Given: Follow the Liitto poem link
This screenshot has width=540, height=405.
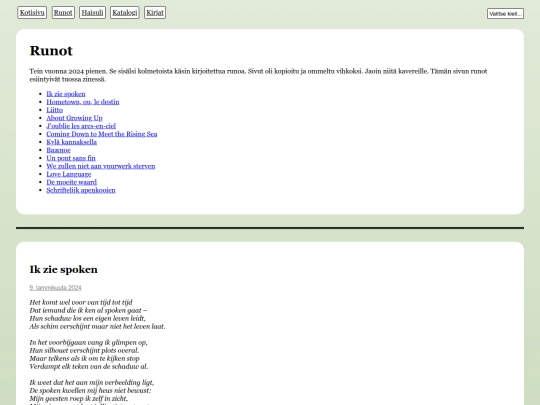Looking at the screenshot, I should point(55,110).
